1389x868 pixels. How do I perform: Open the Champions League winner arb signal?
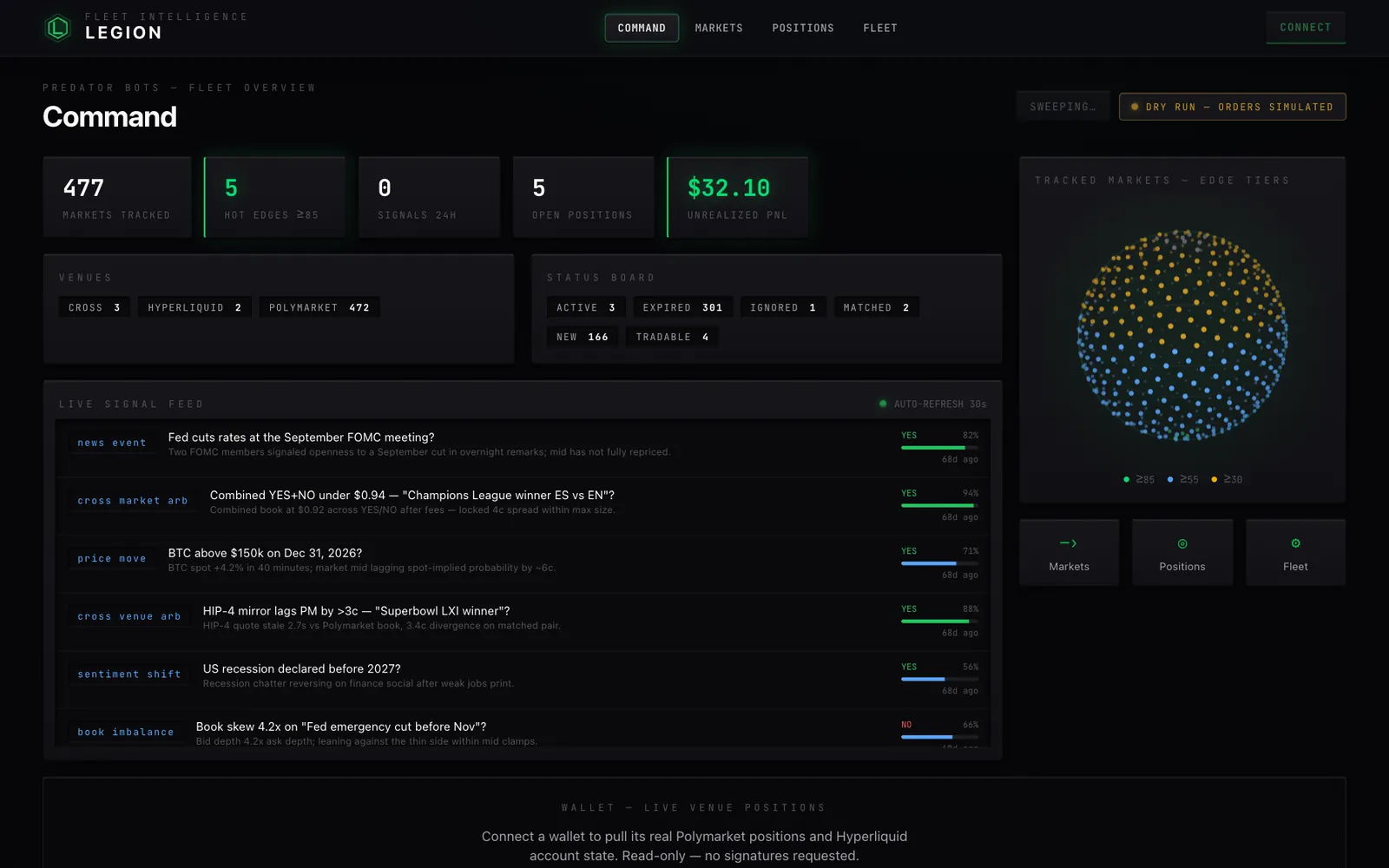(523, 506)
